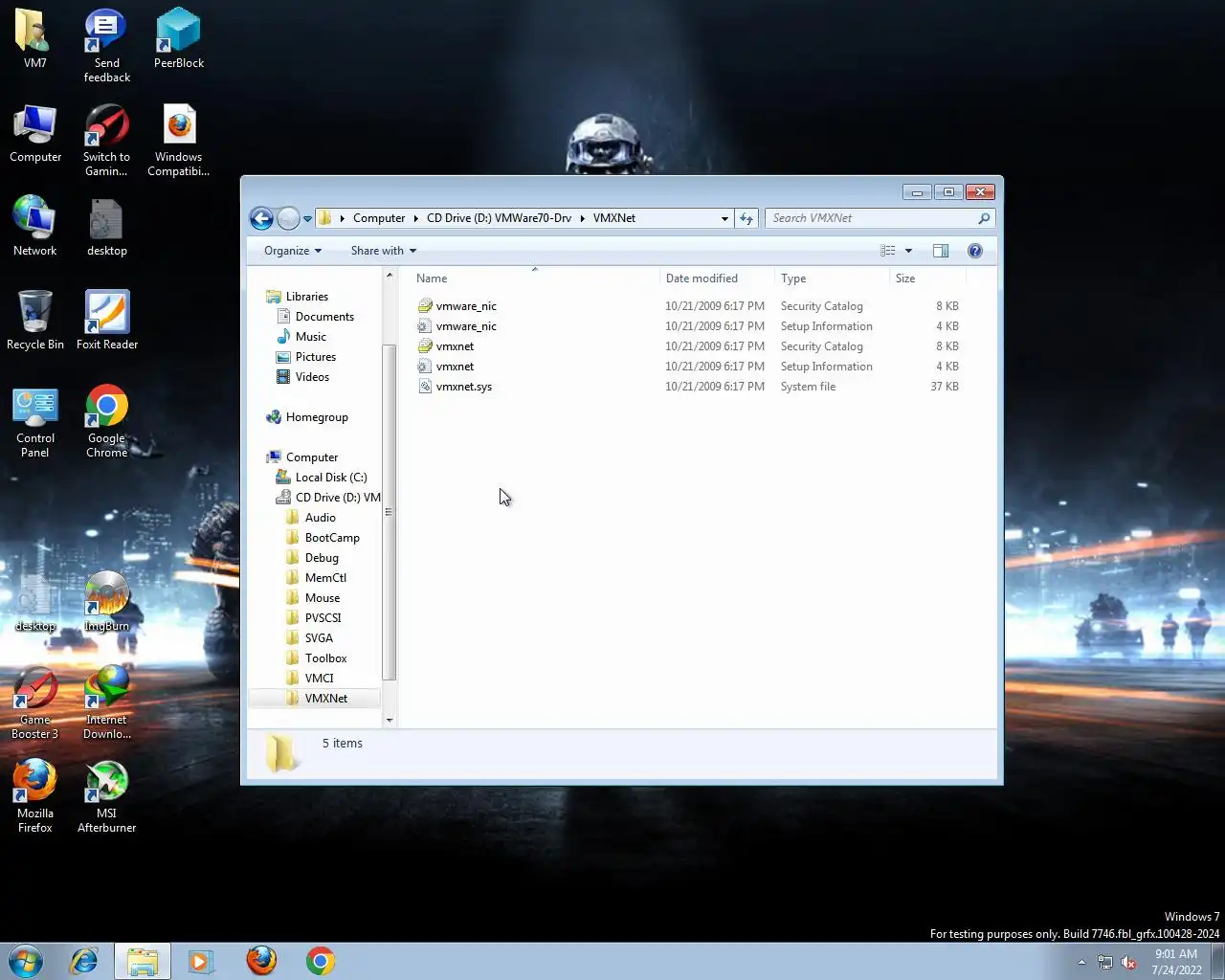Launch ImgBurn from desktop
The height and width of the screenshot is (980, 1225).
(106, 602)
